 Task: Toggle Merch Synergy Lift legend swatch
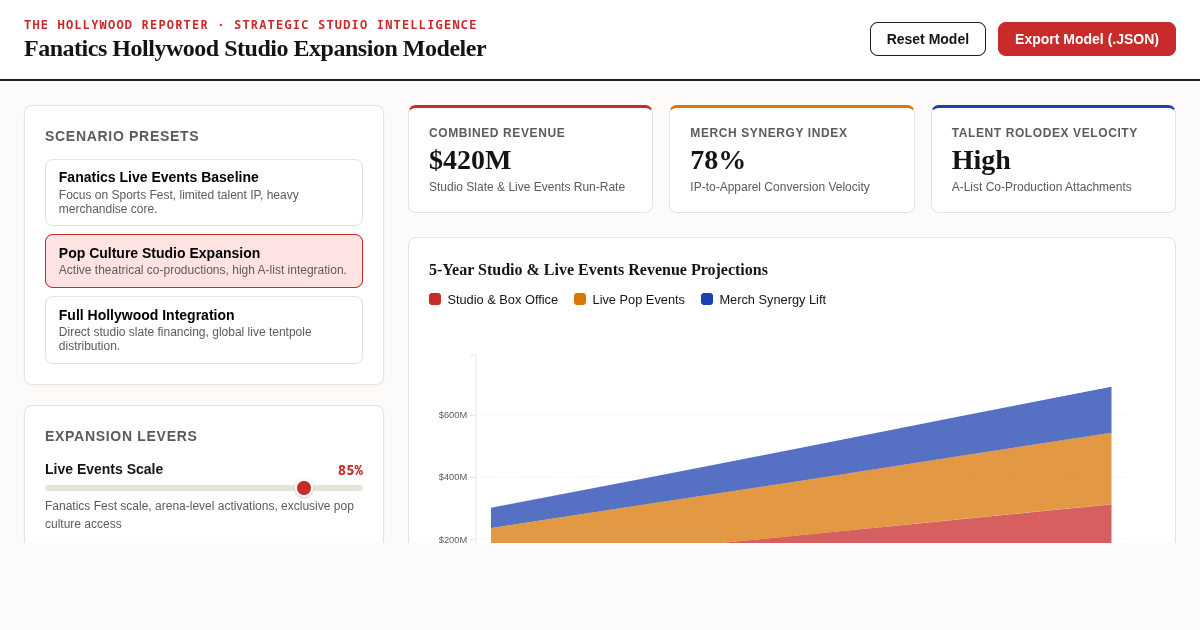(x=707, y=299)
